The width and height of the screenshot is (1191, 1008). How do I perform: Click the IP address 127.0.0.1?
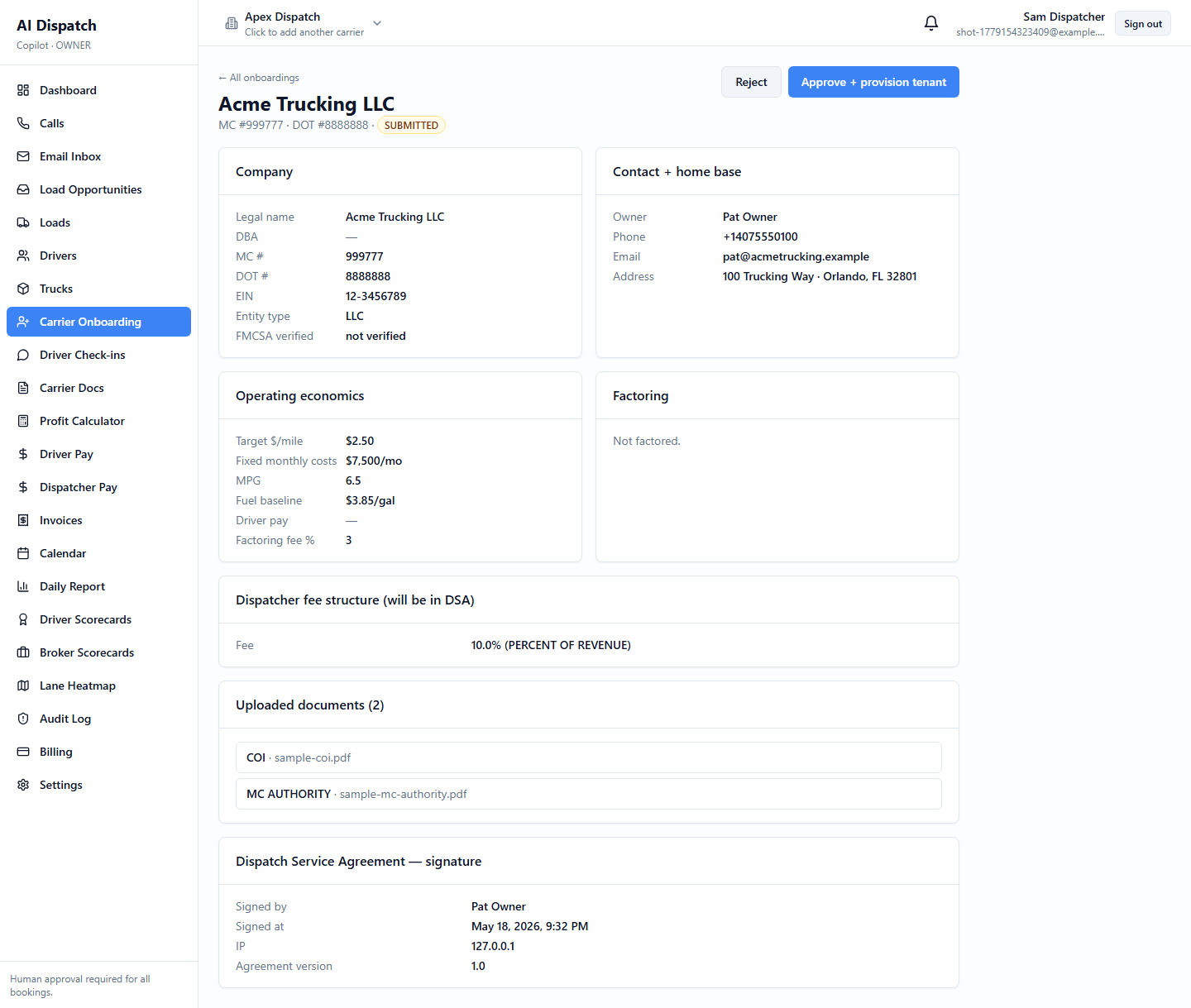pos(493,946)
